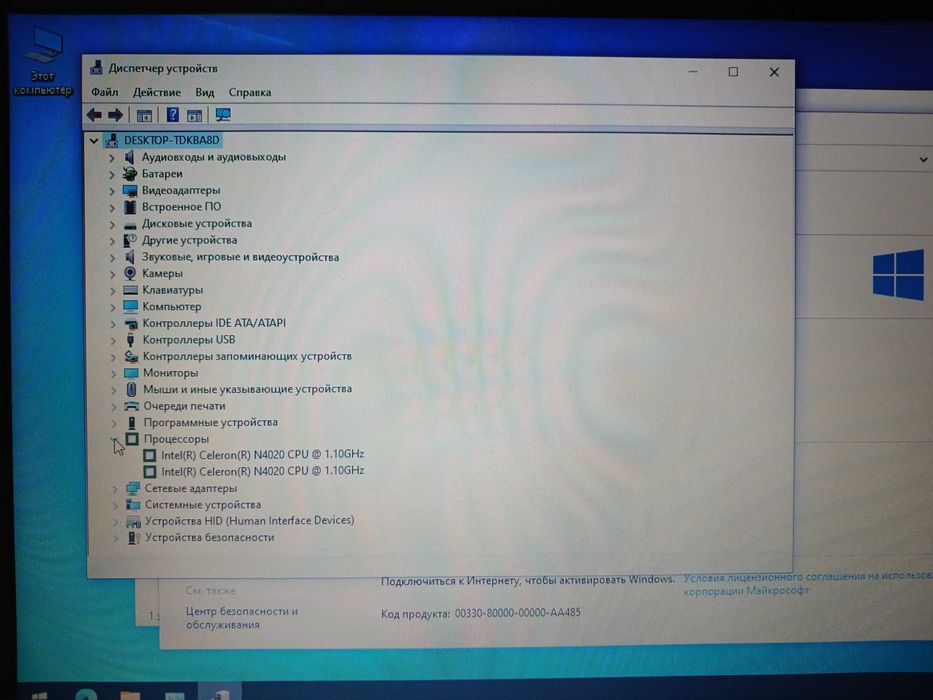Minimize the Диспетчер устройств window
The image size is (933, 700).
tap(693, 71)
